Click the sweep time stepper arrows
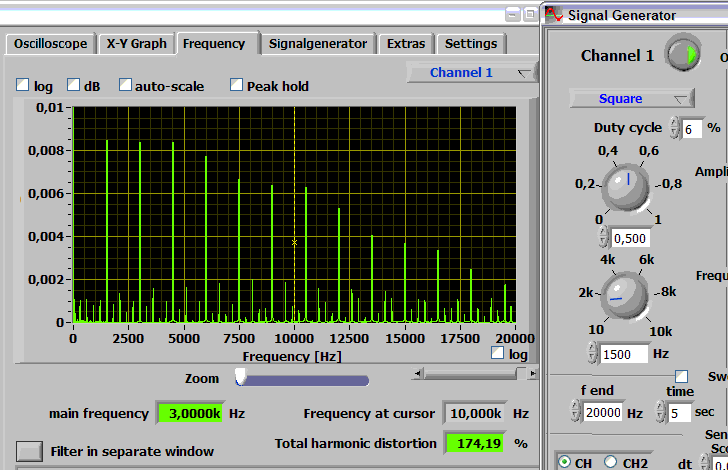 661,411
